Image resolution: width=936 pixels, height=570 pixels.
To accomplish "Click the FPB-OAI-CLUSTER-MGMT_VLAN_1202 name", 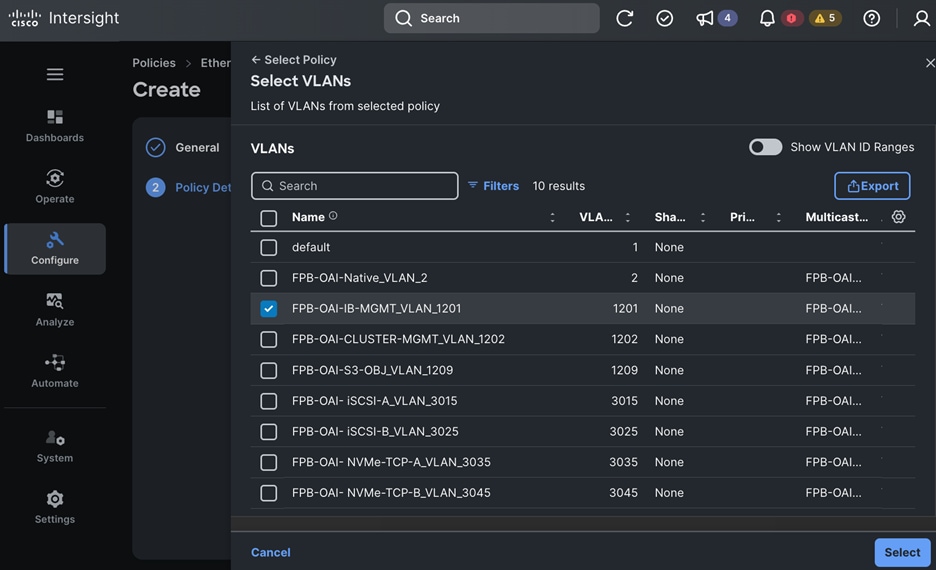I will pos(398,339).
